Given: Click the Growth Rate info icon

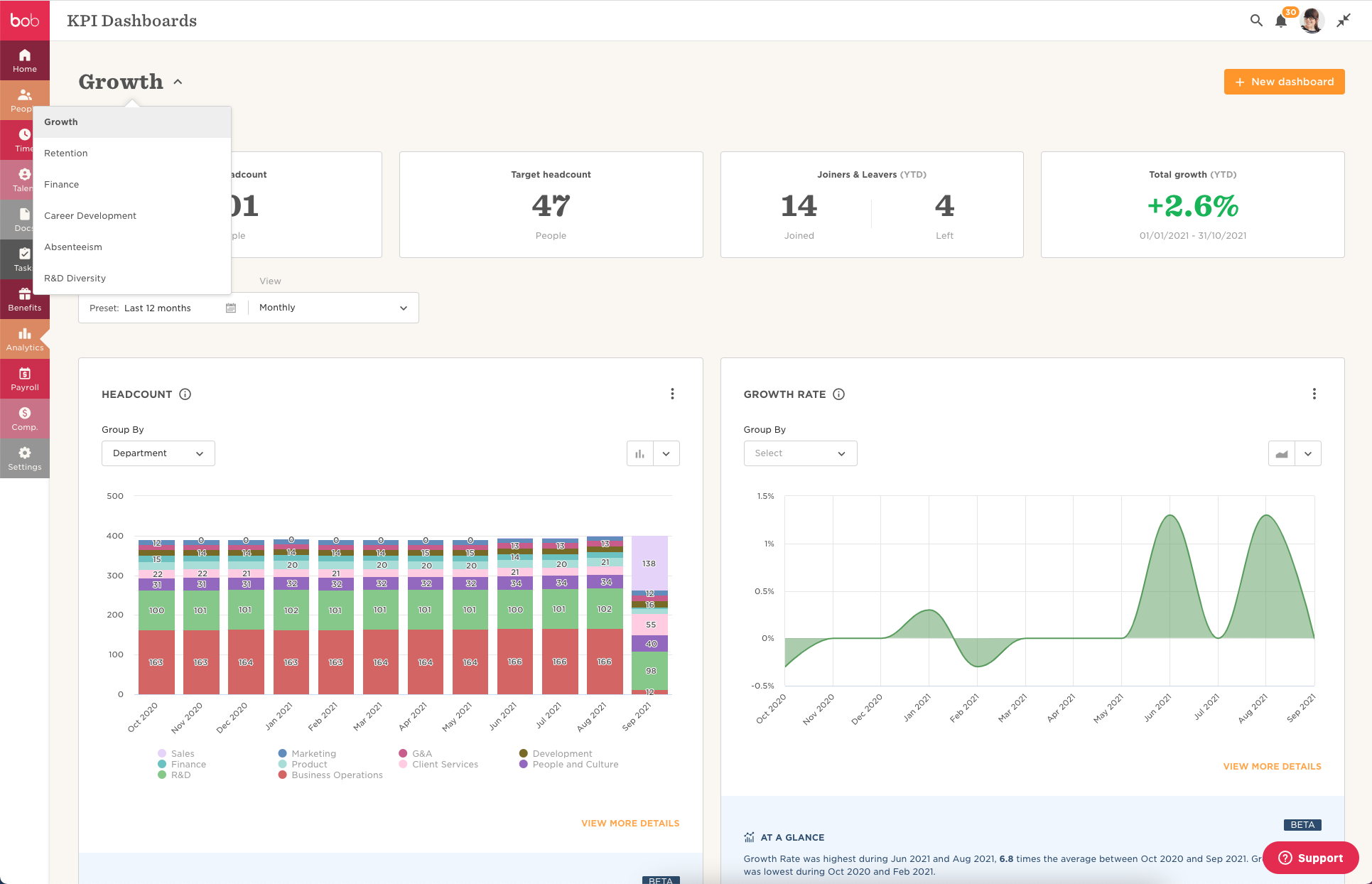Looking at the screenshot, I should (838, 394).
